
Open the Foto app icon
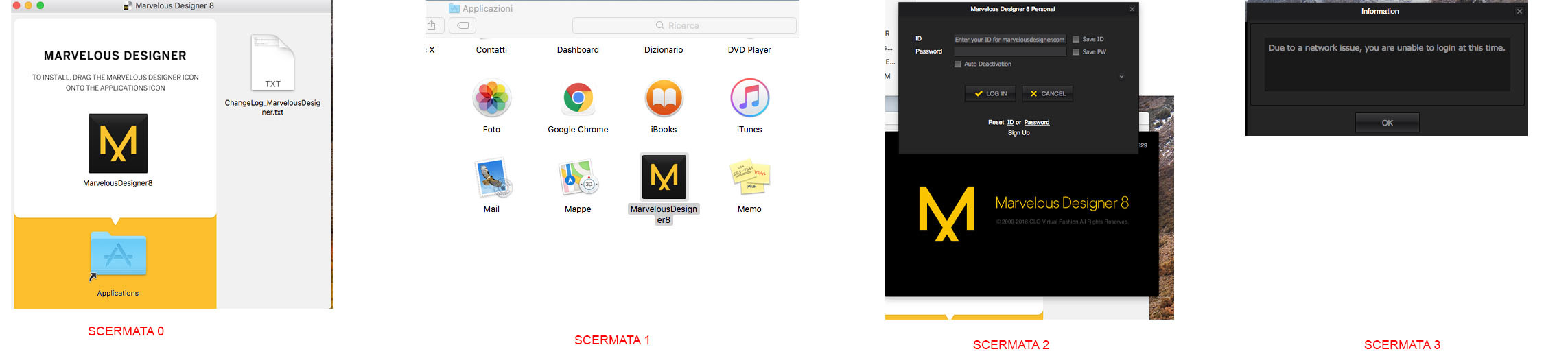tap(492, 98)
